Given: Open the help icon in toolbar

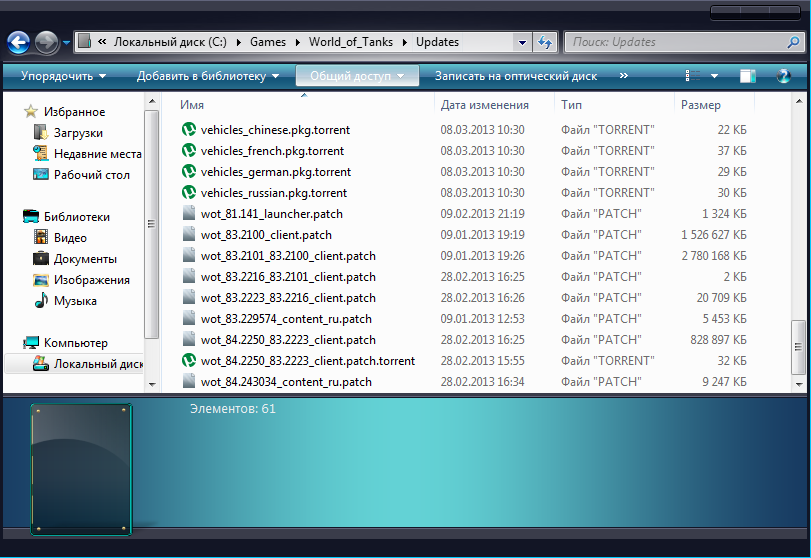Looking at the screenshot, I should click(783, 76).
